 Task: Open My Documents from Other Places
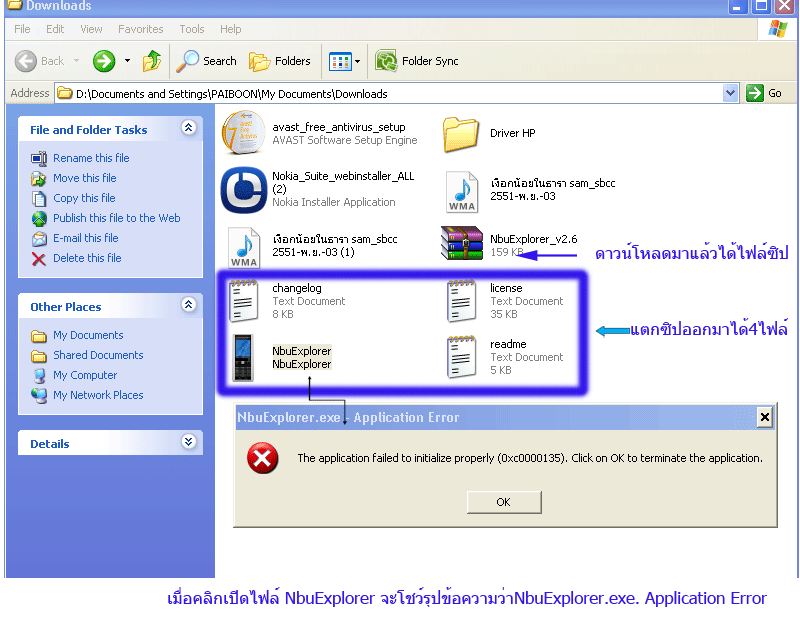pos(88,335)
